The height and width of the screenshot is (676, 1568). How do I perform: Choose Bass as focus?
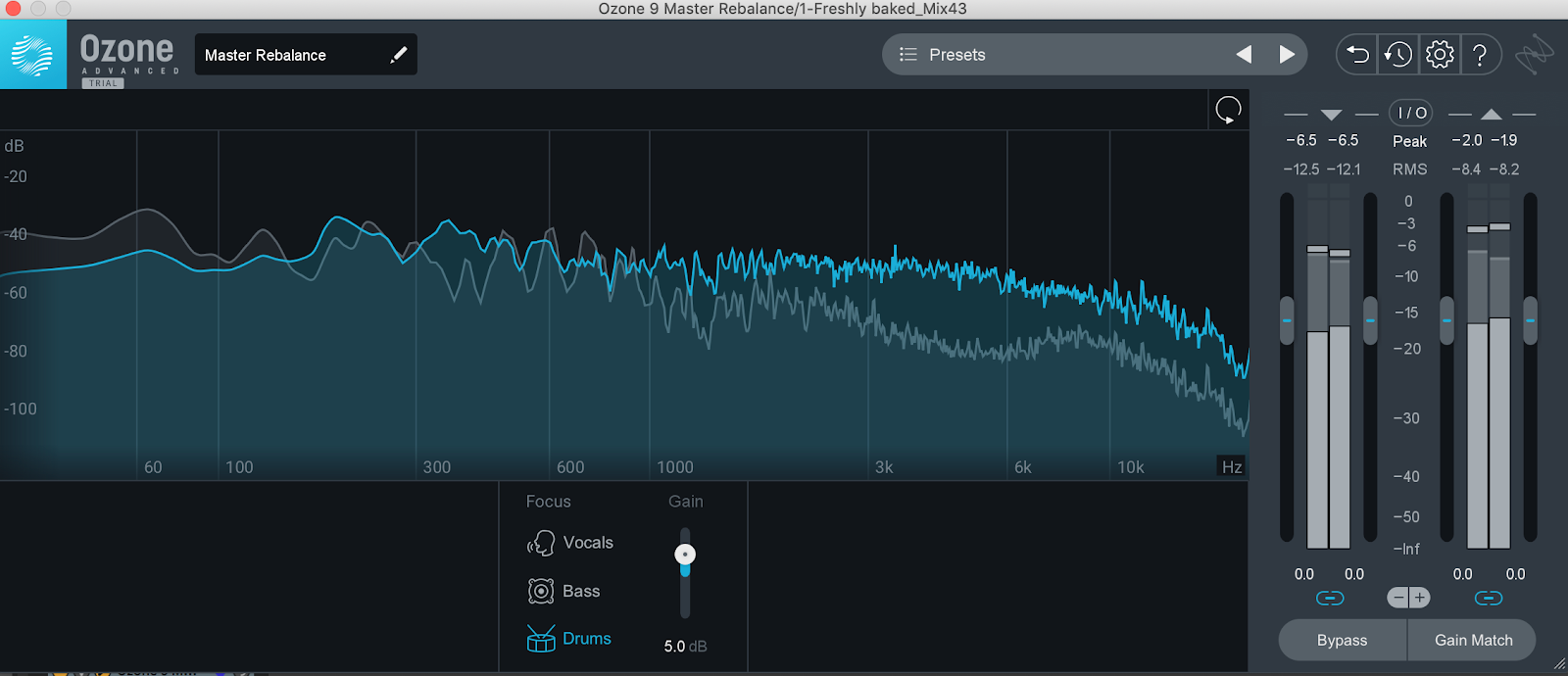[581, 591]
